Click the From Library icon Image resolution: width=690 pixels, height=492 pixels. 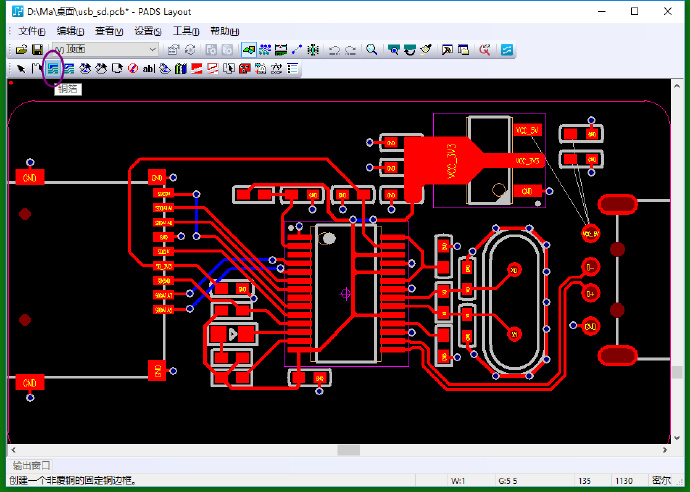point(261,69)
